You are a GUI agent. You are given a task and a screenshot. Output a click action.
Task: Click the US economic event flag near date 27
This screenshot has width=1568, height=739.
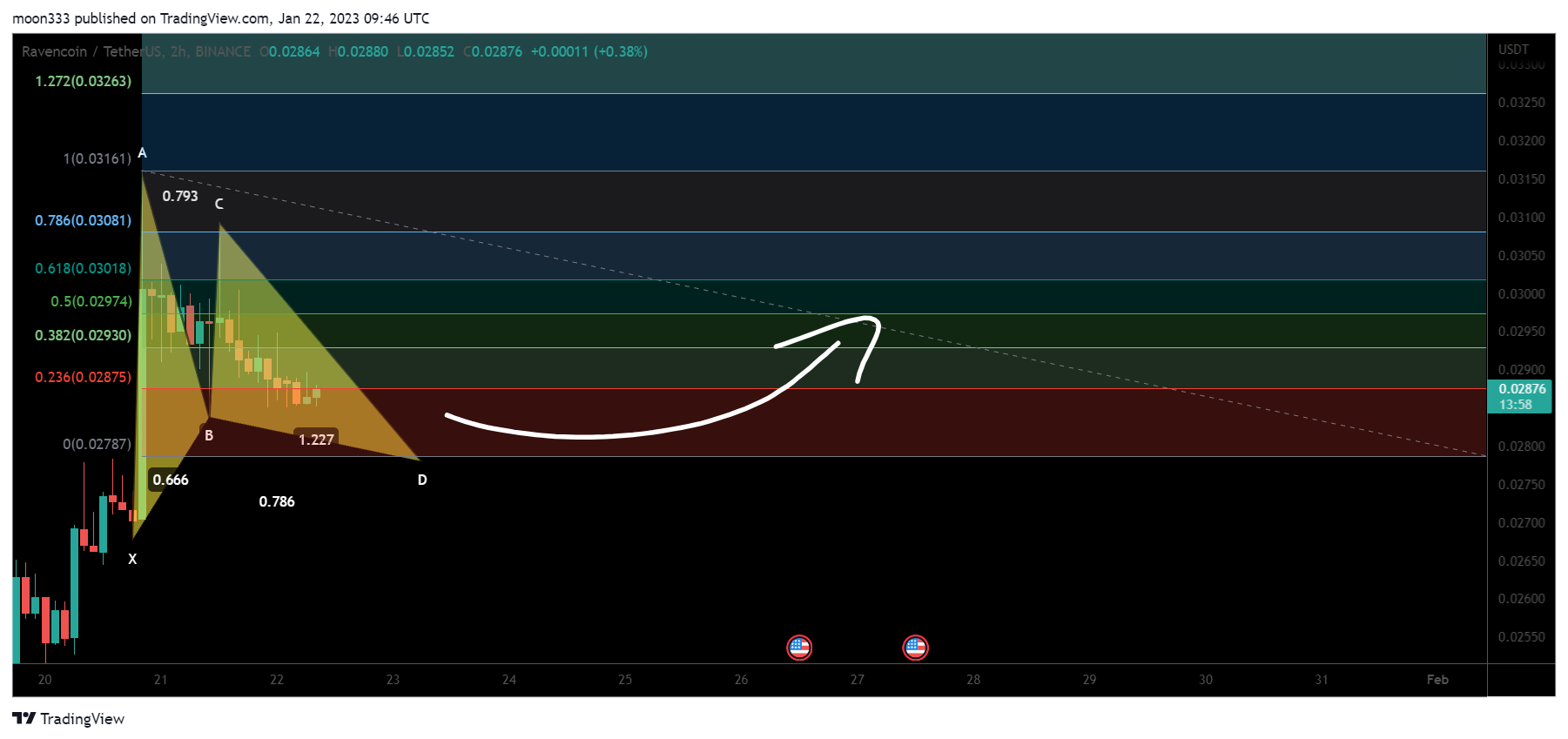[x=915, y=648]
